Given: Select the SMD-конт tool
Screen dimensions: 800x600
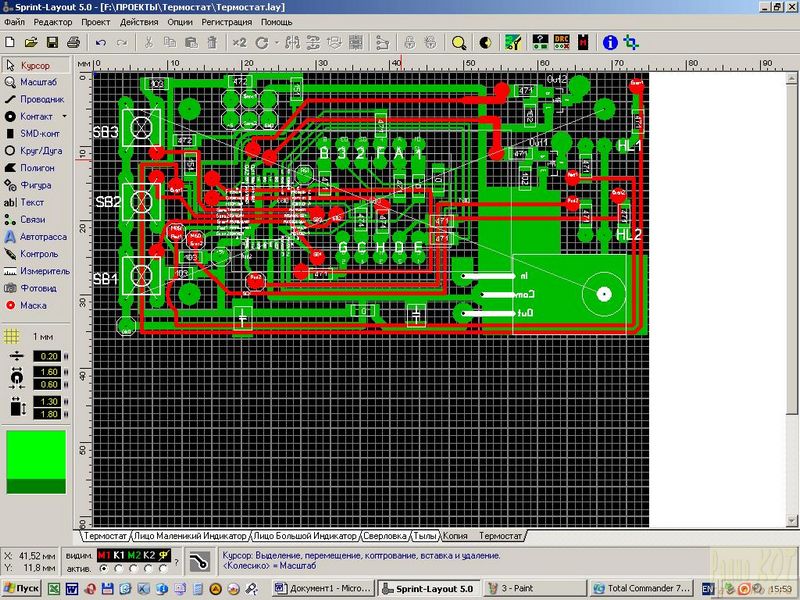Looking at the screenshot, I should pyautogui.click(x=36, y=134).
